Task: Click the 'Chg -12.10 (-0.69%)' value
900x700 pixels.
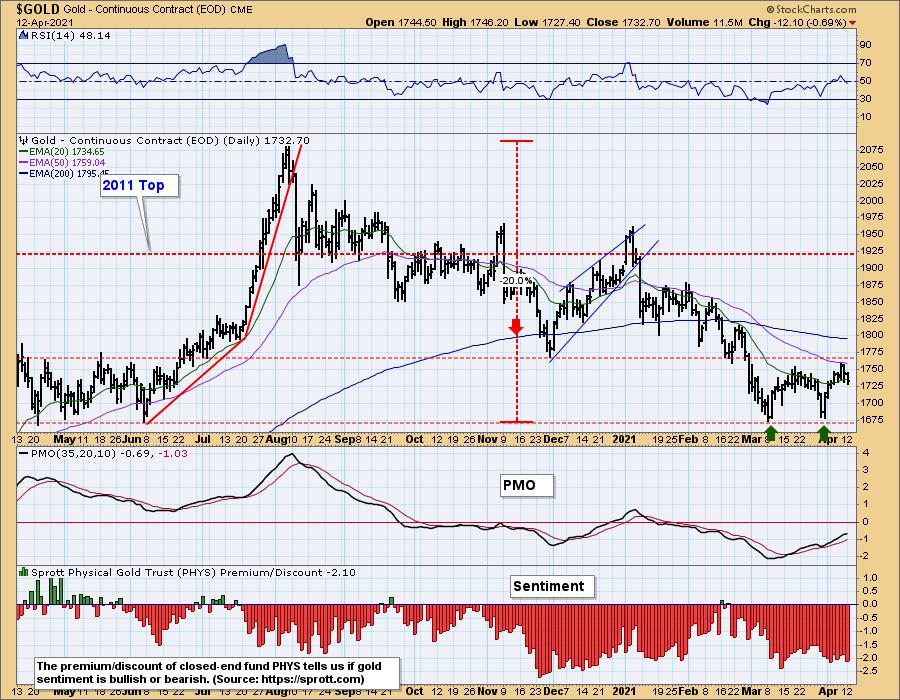Action: (x=797, y=23)
